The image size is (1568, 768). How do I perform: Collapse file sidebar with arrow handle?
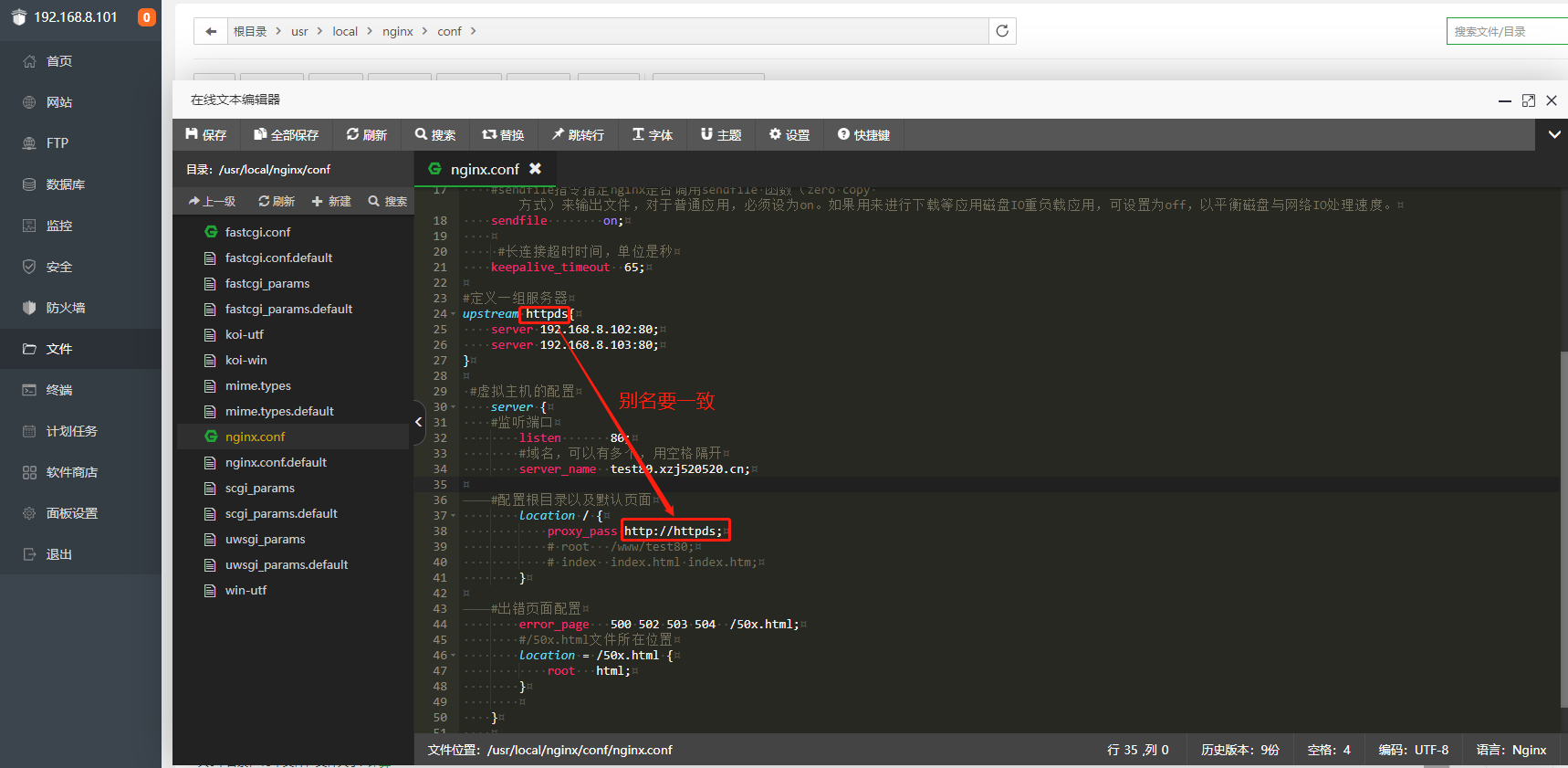419,422
